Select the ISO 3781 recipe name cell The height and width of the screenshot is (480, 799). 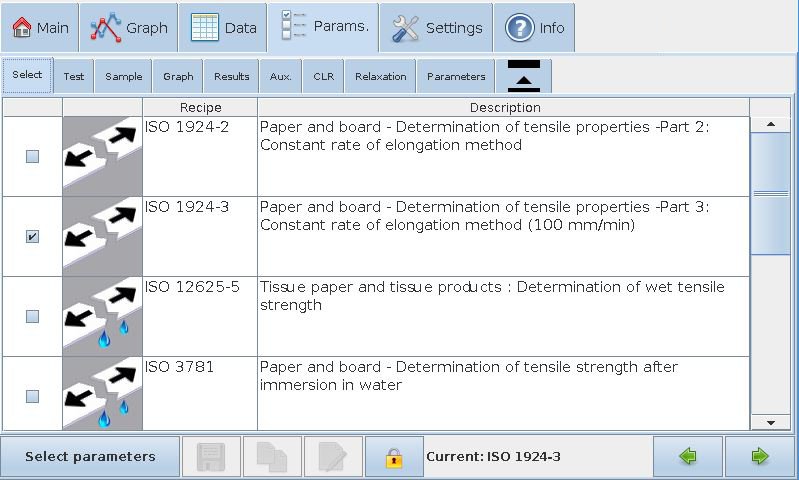tap(200, 394)
